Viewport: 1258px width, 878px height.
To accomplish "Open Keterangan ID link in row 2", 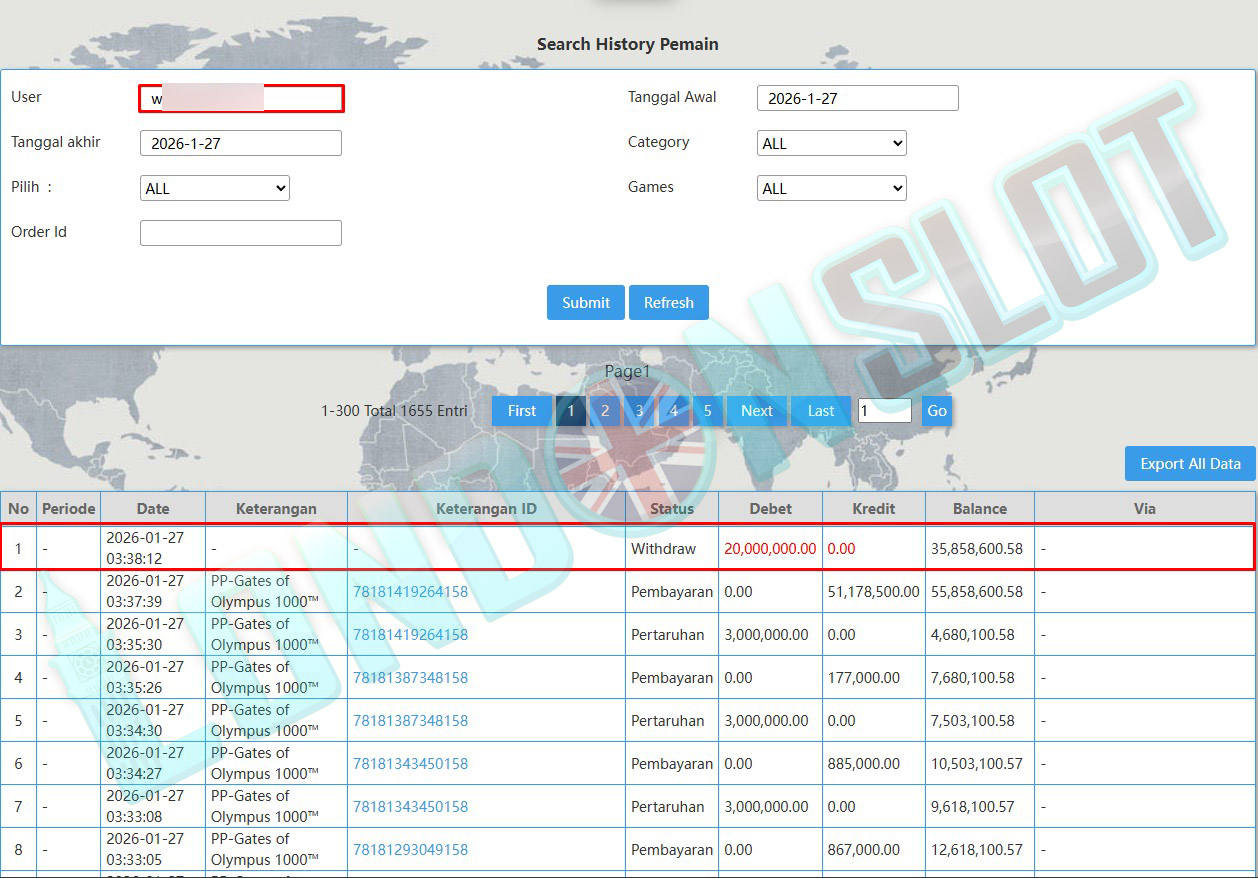I will 410,592.
